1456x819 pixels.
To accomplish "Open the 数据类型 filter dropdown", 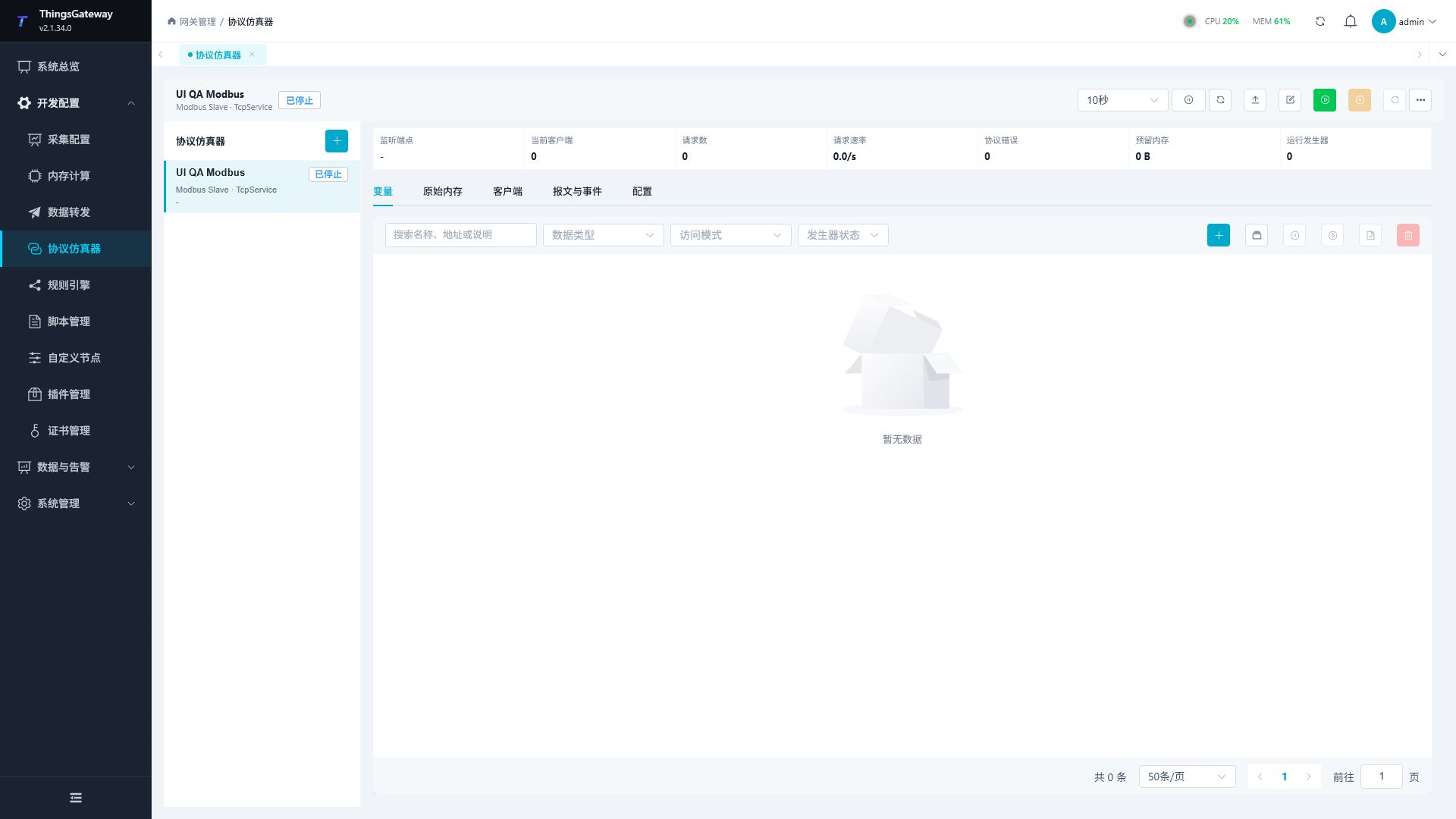I will [603, 235].
